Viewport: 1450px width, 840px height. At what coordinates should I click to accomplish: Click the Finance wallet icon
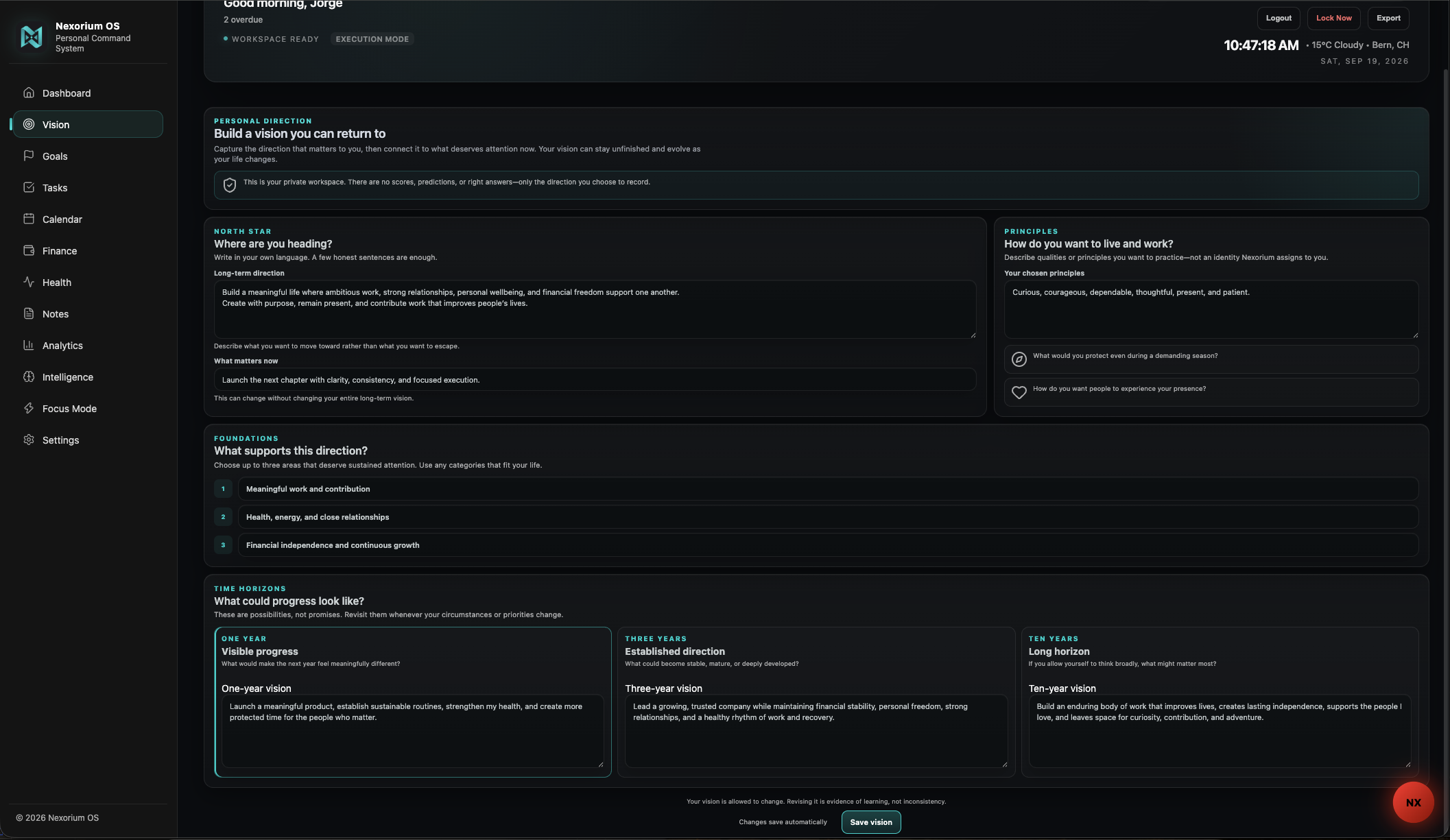29,250
